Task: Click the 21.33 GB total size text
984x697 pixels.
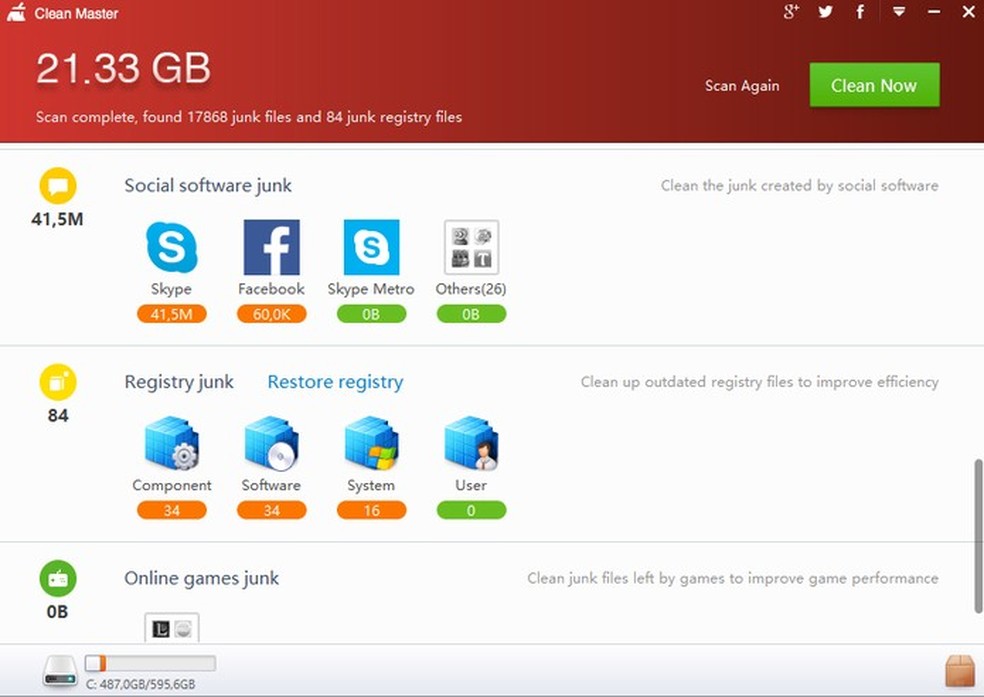Action: [x=123, y=68]
